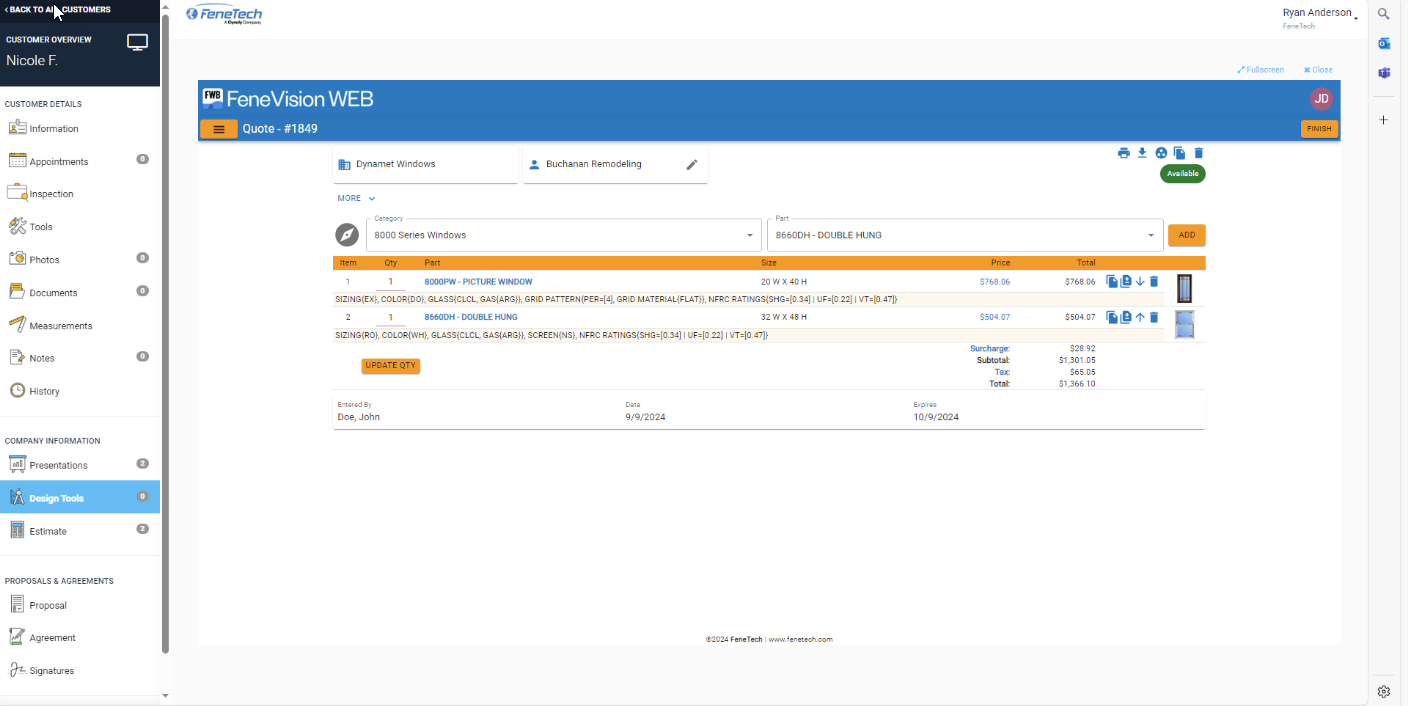Copy the quote using the copy pages icon

(1179, 153)
